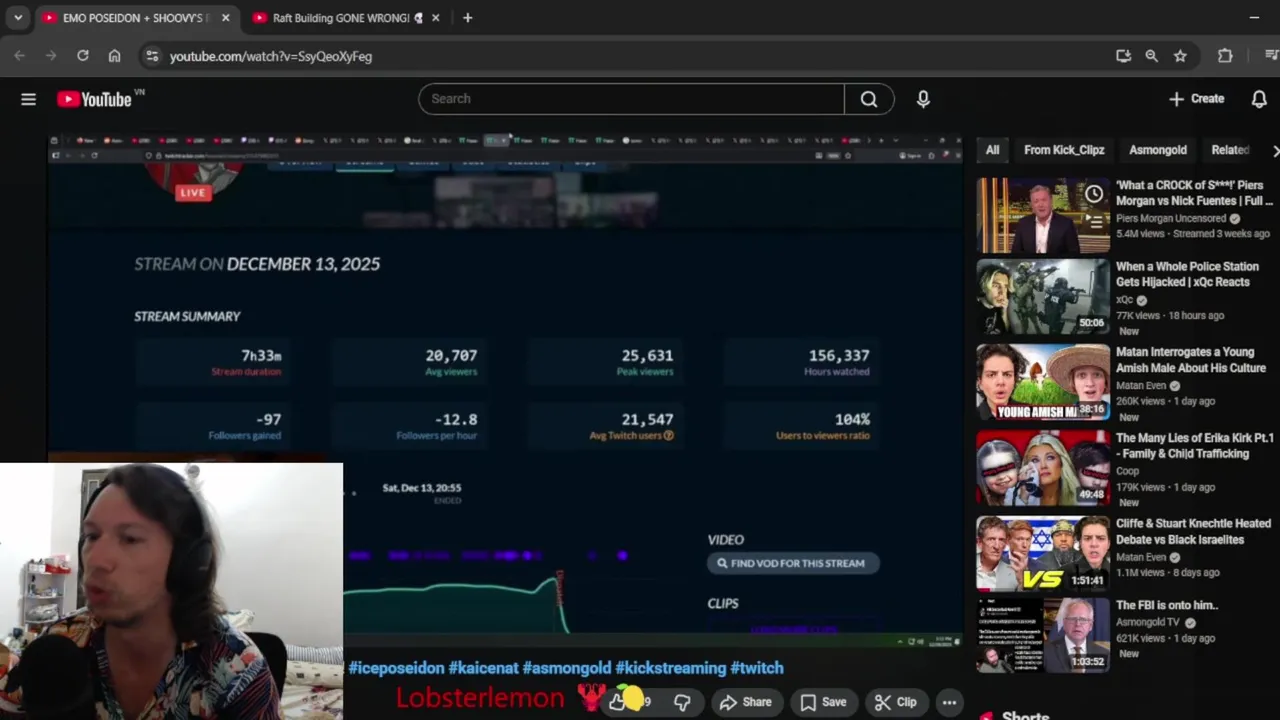Click the 156,337 hours watched value
Viewport: 1280px width, 720px height.
tap(839, 355)
